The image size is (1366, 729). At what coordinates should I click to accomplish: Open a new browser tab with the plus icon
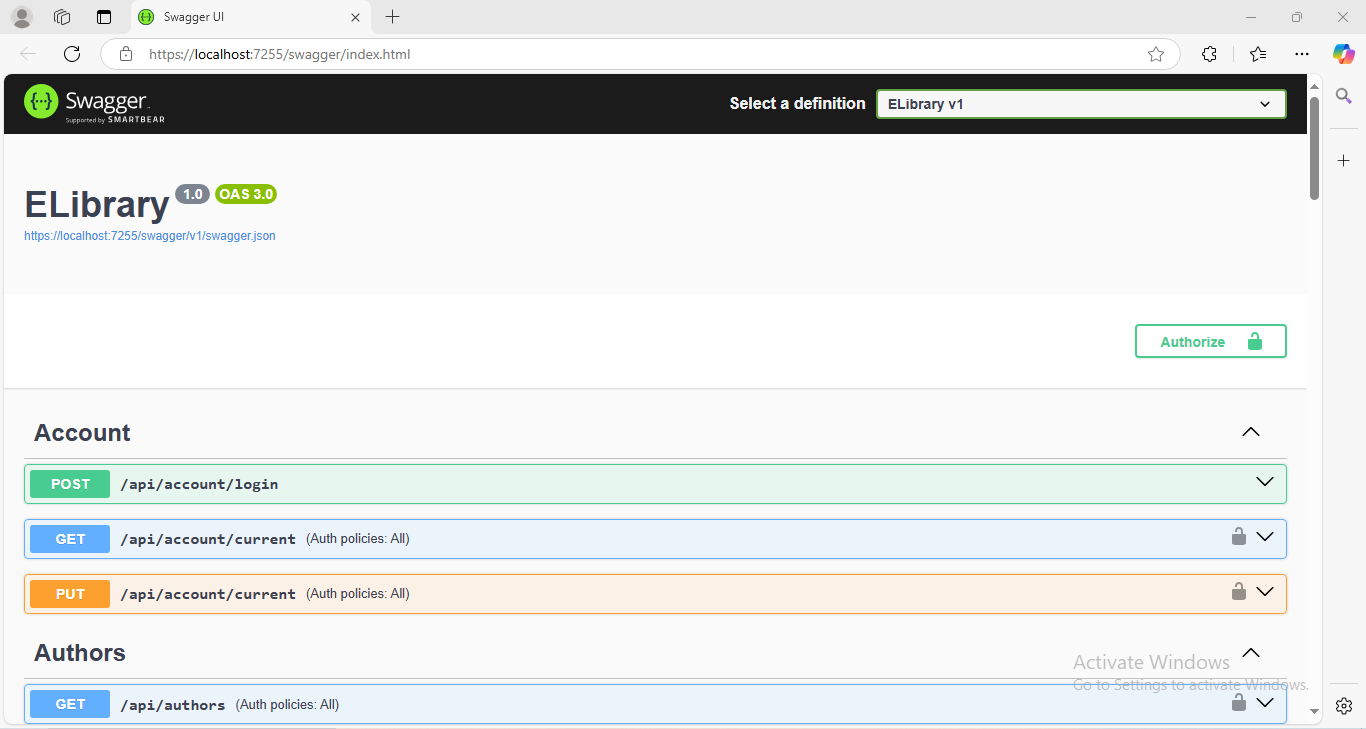click(392, 17)
